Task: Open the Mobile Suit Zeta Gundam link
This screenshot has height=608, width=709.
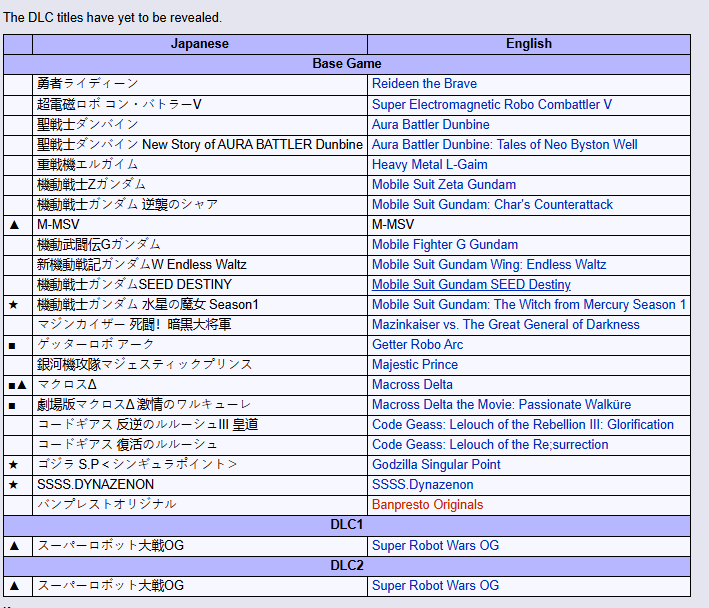Action: (444, 184)
